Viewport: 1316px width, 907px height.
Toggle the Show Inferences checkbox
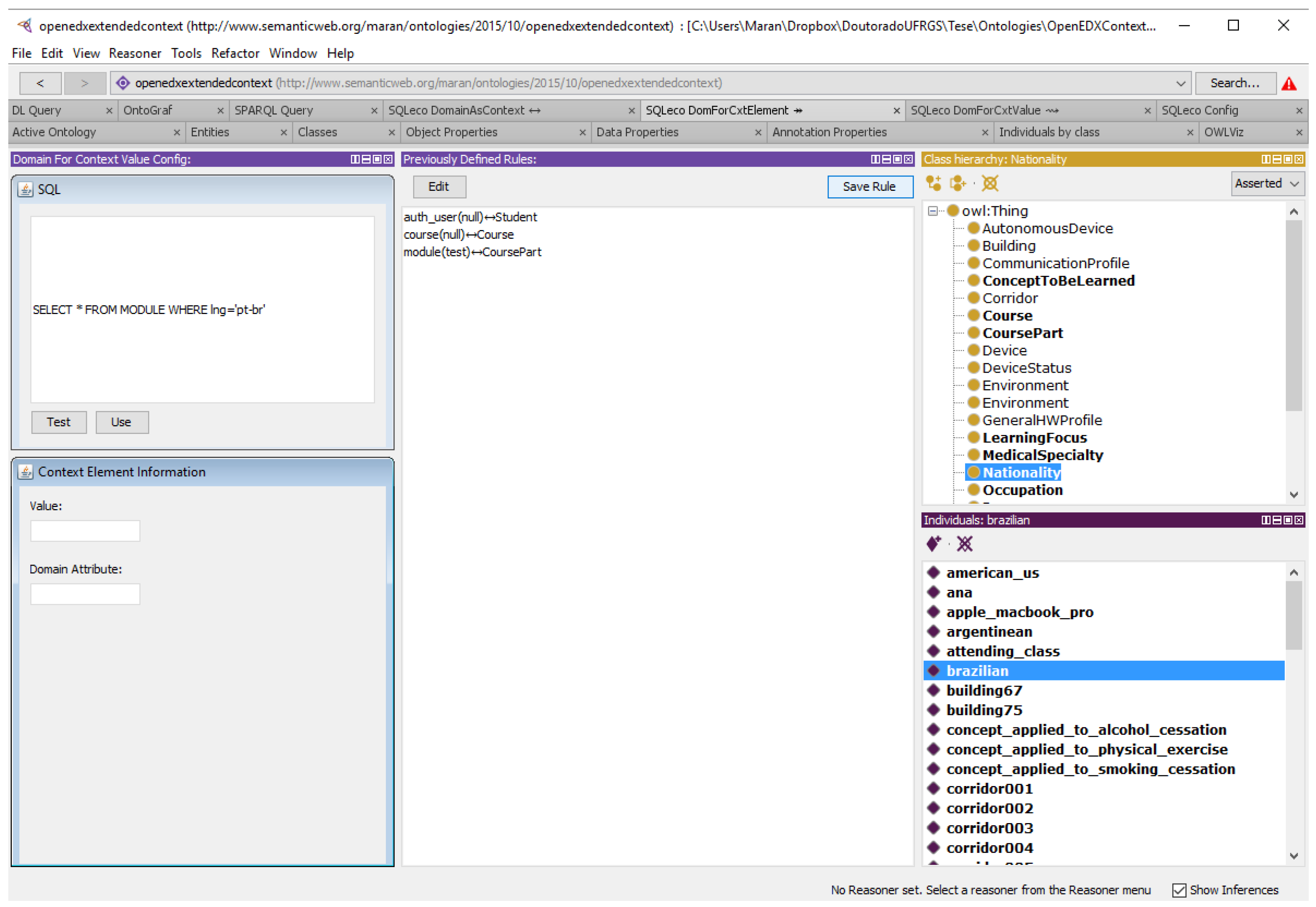coord(1179,890)
